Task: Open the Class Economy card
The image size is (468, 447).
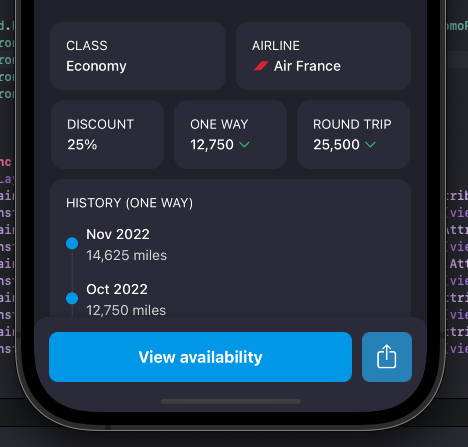Action: coord(138,56)
